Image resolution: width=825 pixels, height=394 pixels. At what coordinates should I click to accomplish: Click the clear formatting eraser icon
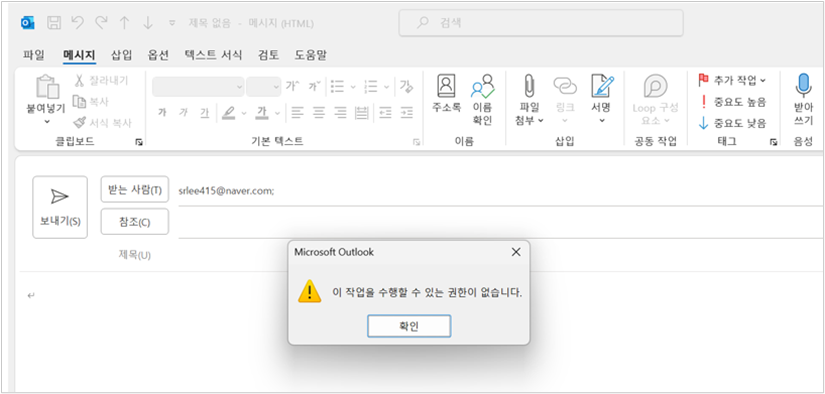click(406, 86)
